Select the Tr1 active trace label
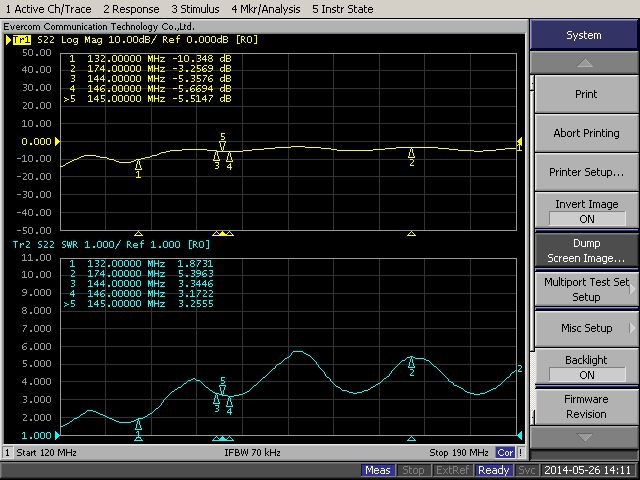Screen dimensions: 640x480 coord(22,40)
